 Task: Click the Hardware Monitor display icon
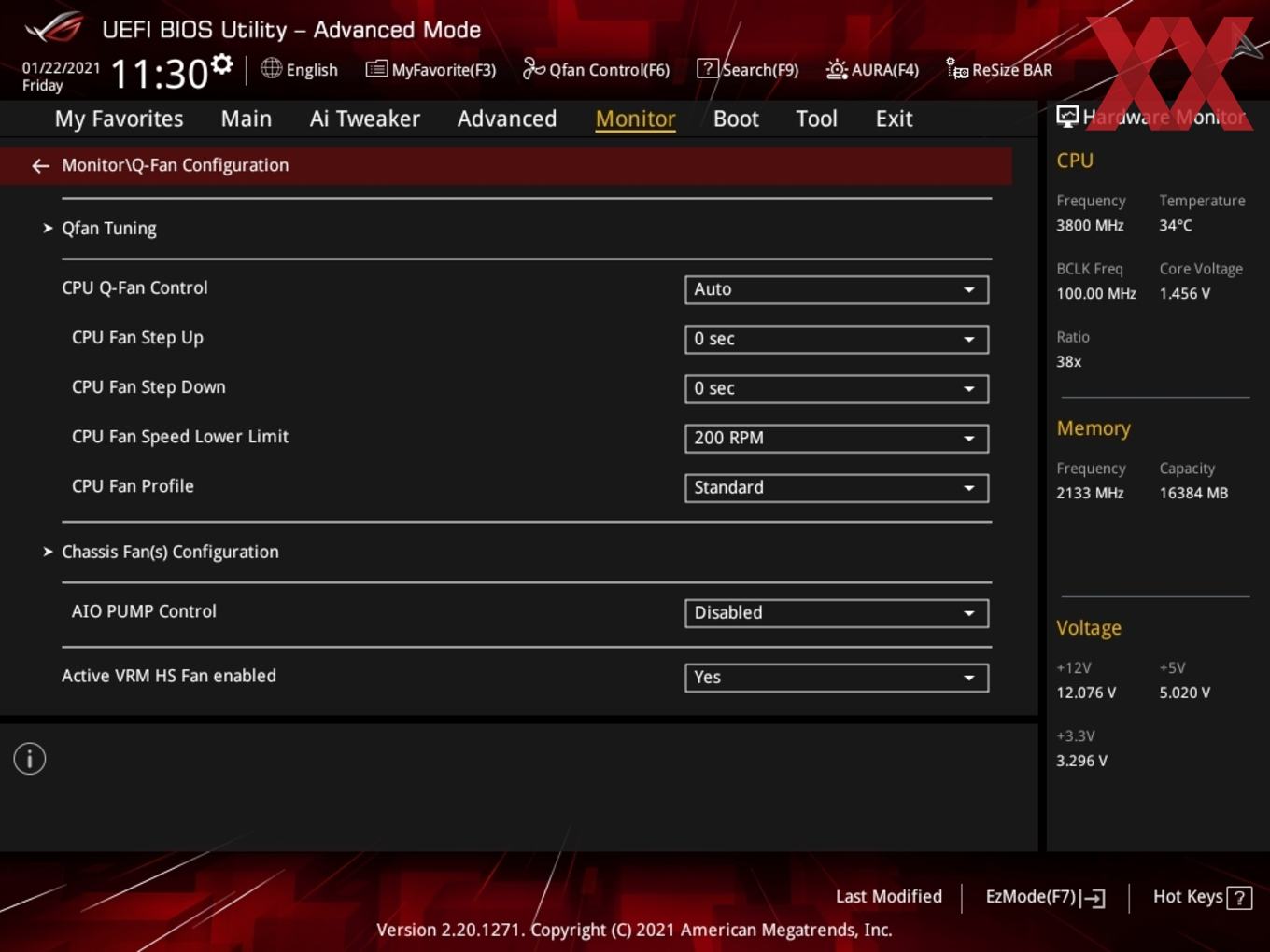1067,117
